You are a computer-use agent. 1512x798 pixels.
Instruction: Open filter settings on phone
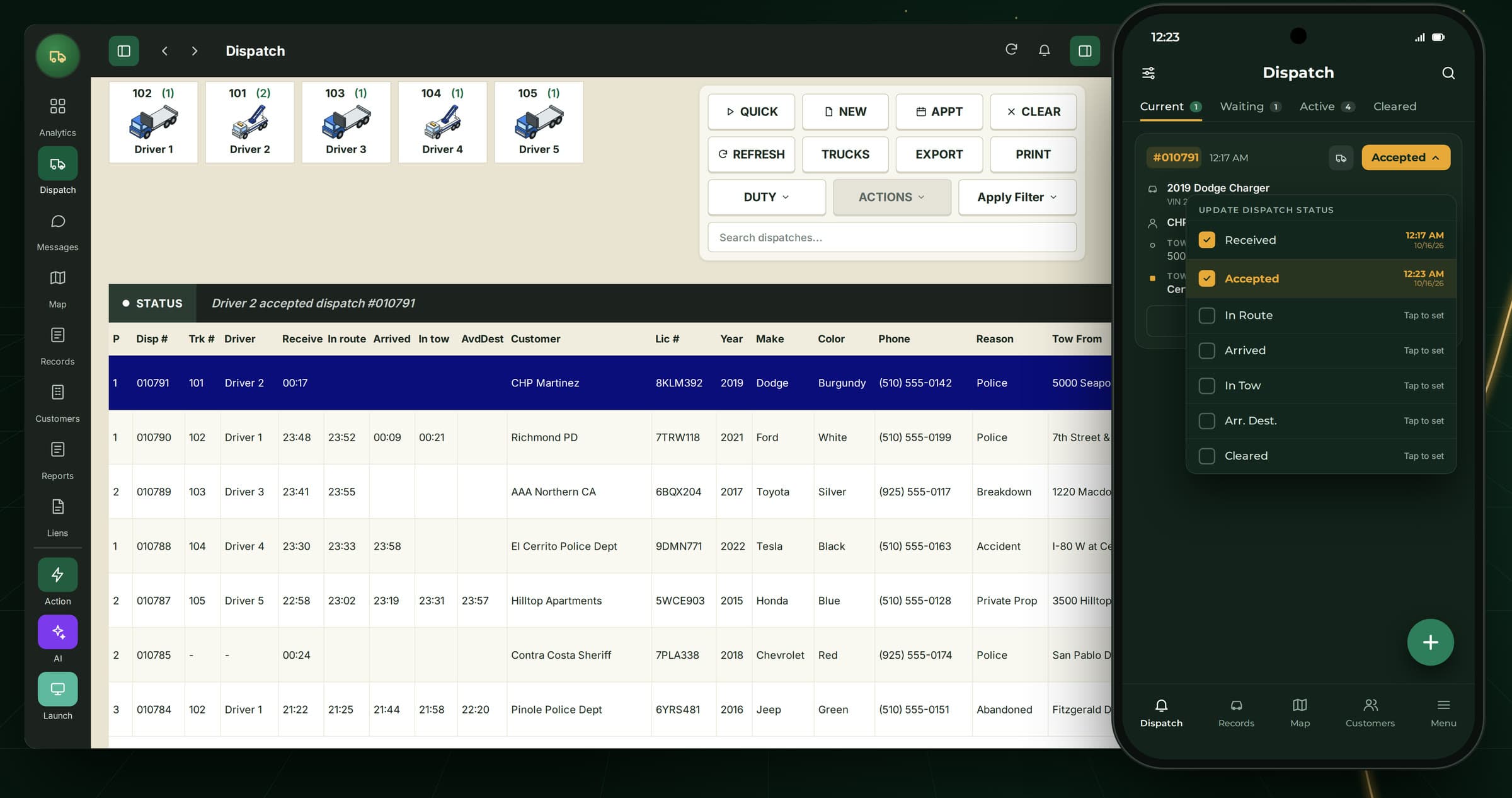coord(1148,73)
